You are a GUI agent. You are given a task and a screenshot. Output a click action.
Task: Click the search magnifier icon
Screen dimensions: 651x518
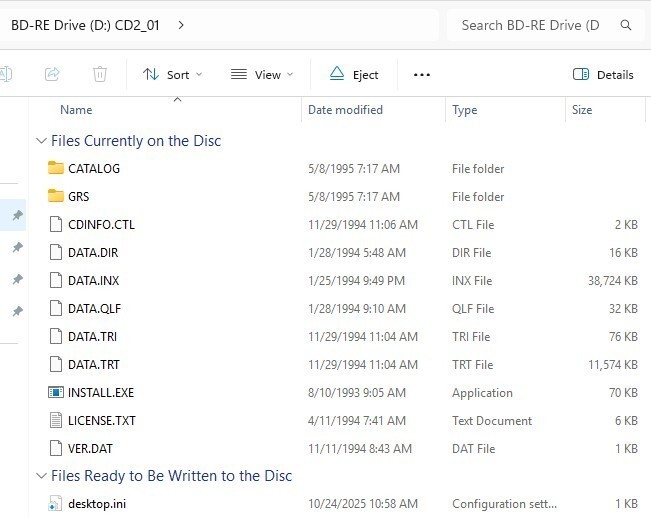tap(626, 25)
